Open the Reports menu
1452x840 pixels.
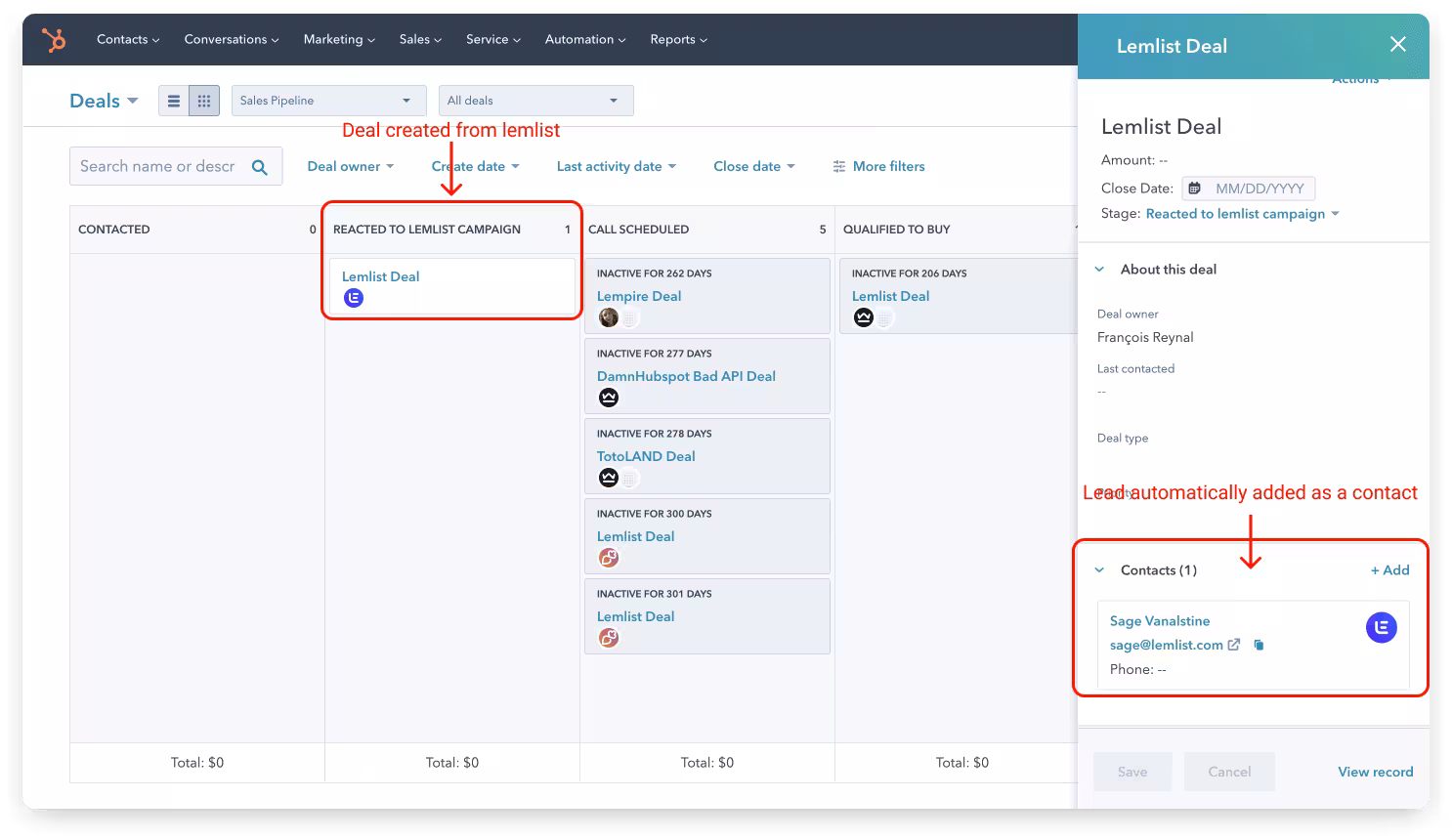(678, 40)
